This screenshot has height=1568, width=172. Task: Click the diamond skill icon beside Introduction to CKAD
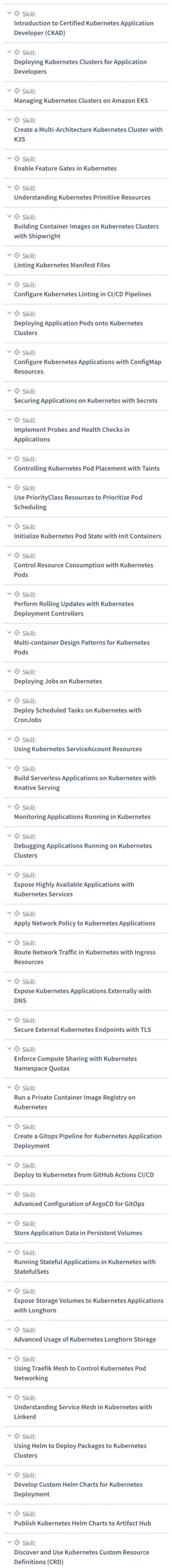tap(17, 13)
